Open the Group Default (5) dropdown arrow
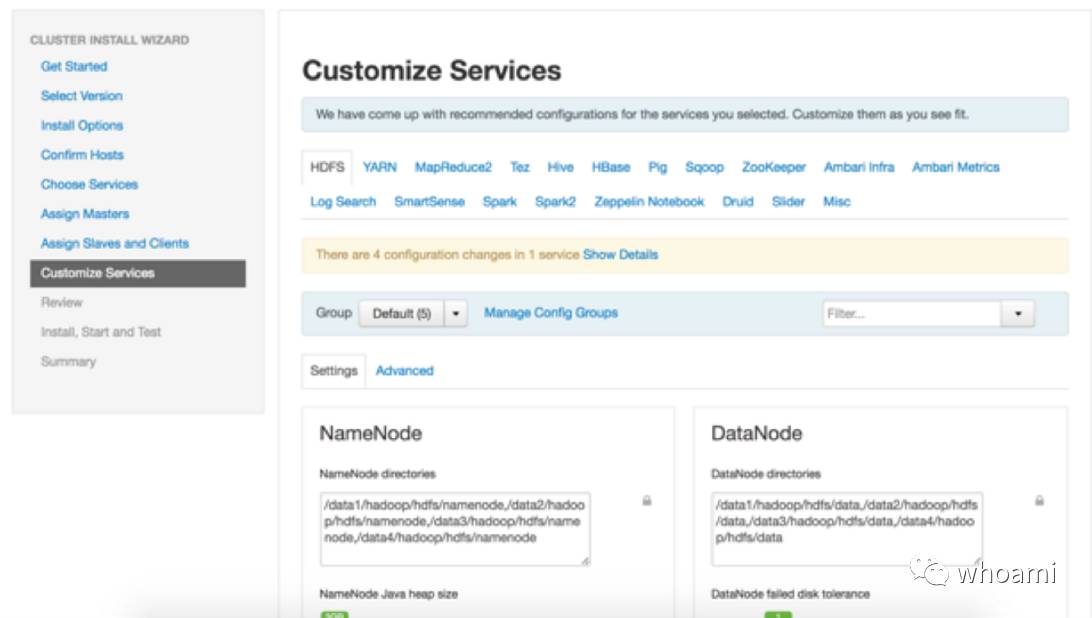Image resolution: width=1092 pixels, height=618 pixels. coord(456,313)
